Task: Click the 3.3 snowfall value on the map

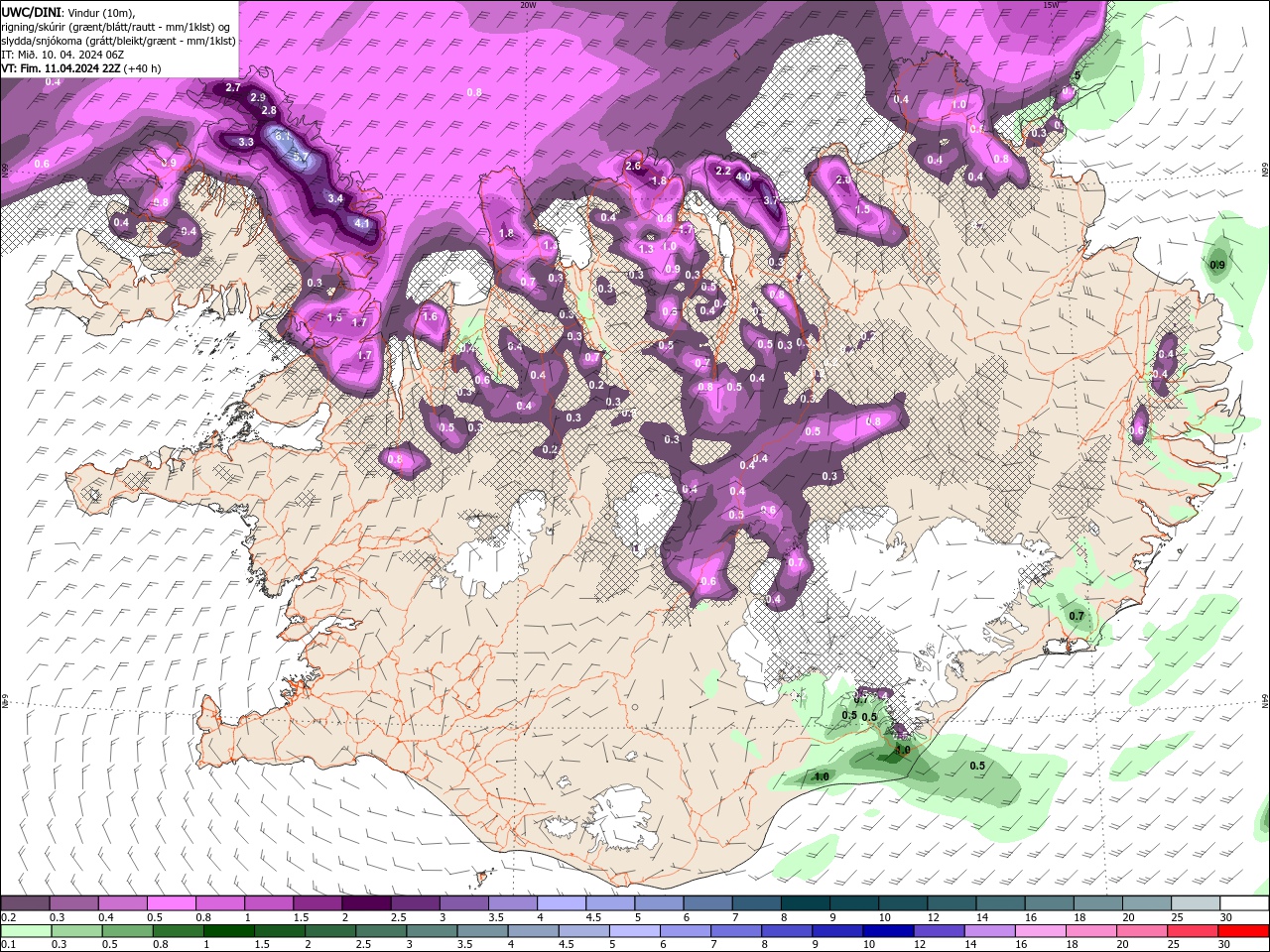Action: coord(246,143)
